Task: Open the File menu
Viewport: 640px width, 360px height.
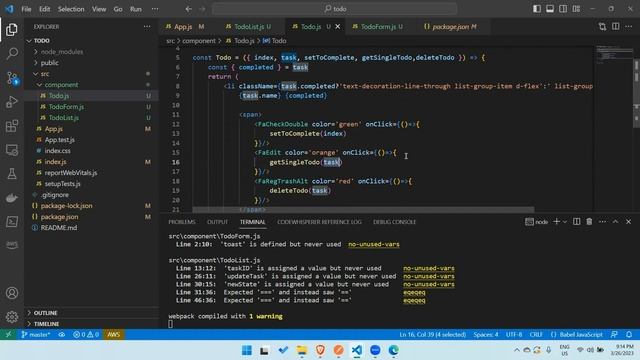Action: [27, 9]
